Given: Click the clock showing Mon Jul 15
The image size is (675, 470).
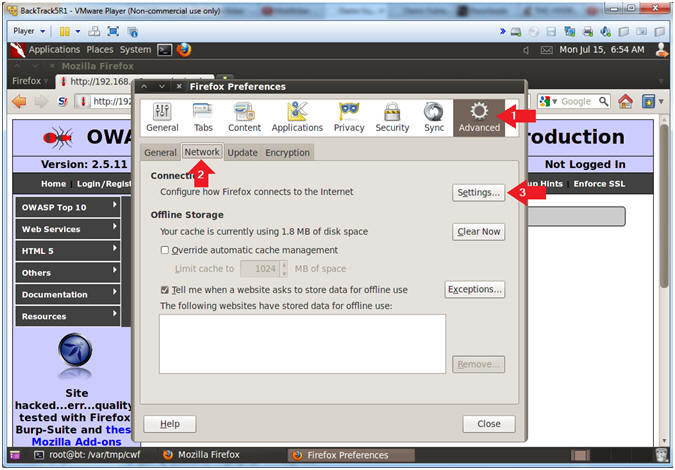Looking at the screenshot, I should [x=602, y=50].
